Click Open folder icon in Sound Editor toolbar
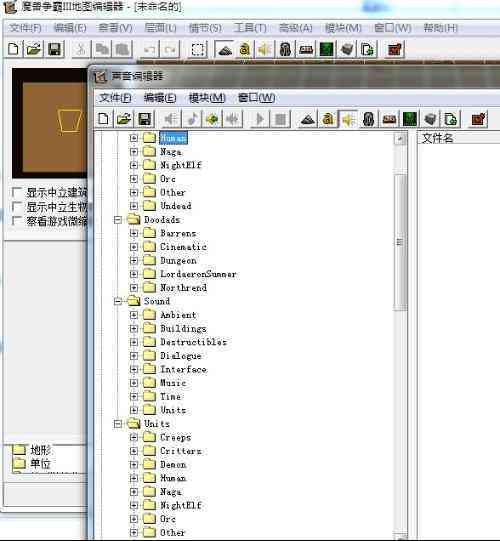 pos(124,119)
